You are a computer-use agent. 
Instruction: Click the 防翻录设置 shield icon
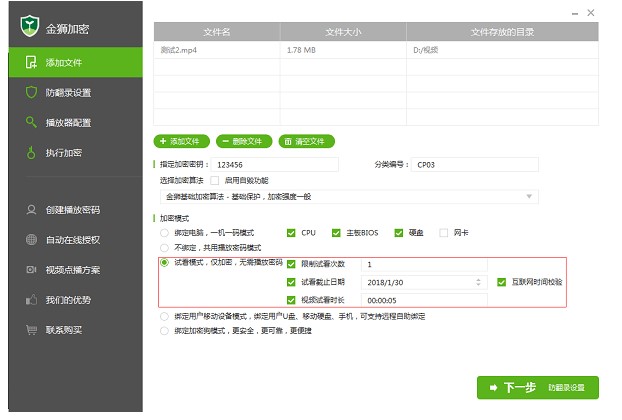tap(31, 92)
